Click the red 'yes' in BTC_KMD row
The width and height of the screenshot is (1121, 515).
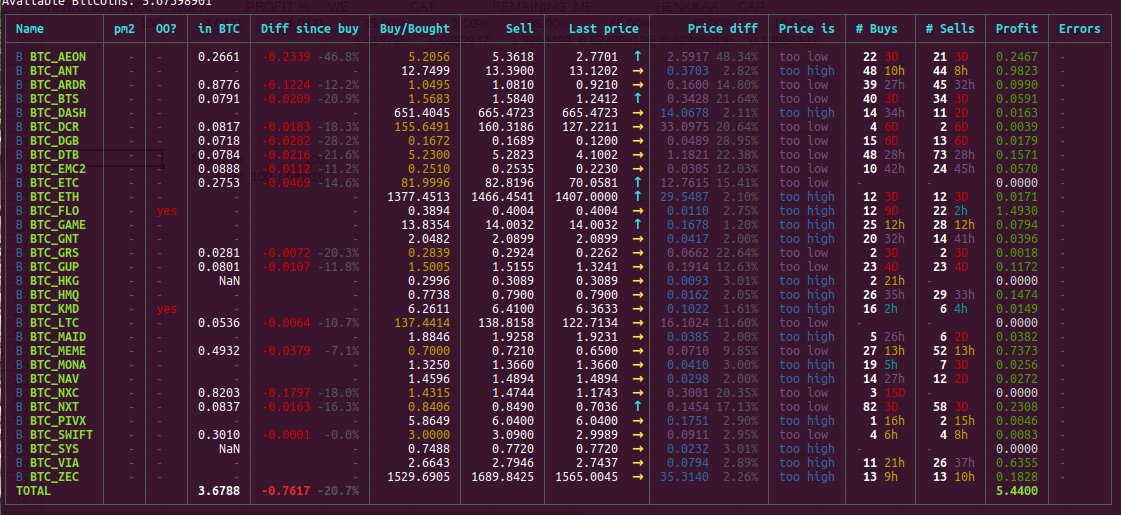pyautogui.click(x=167, y=309)
